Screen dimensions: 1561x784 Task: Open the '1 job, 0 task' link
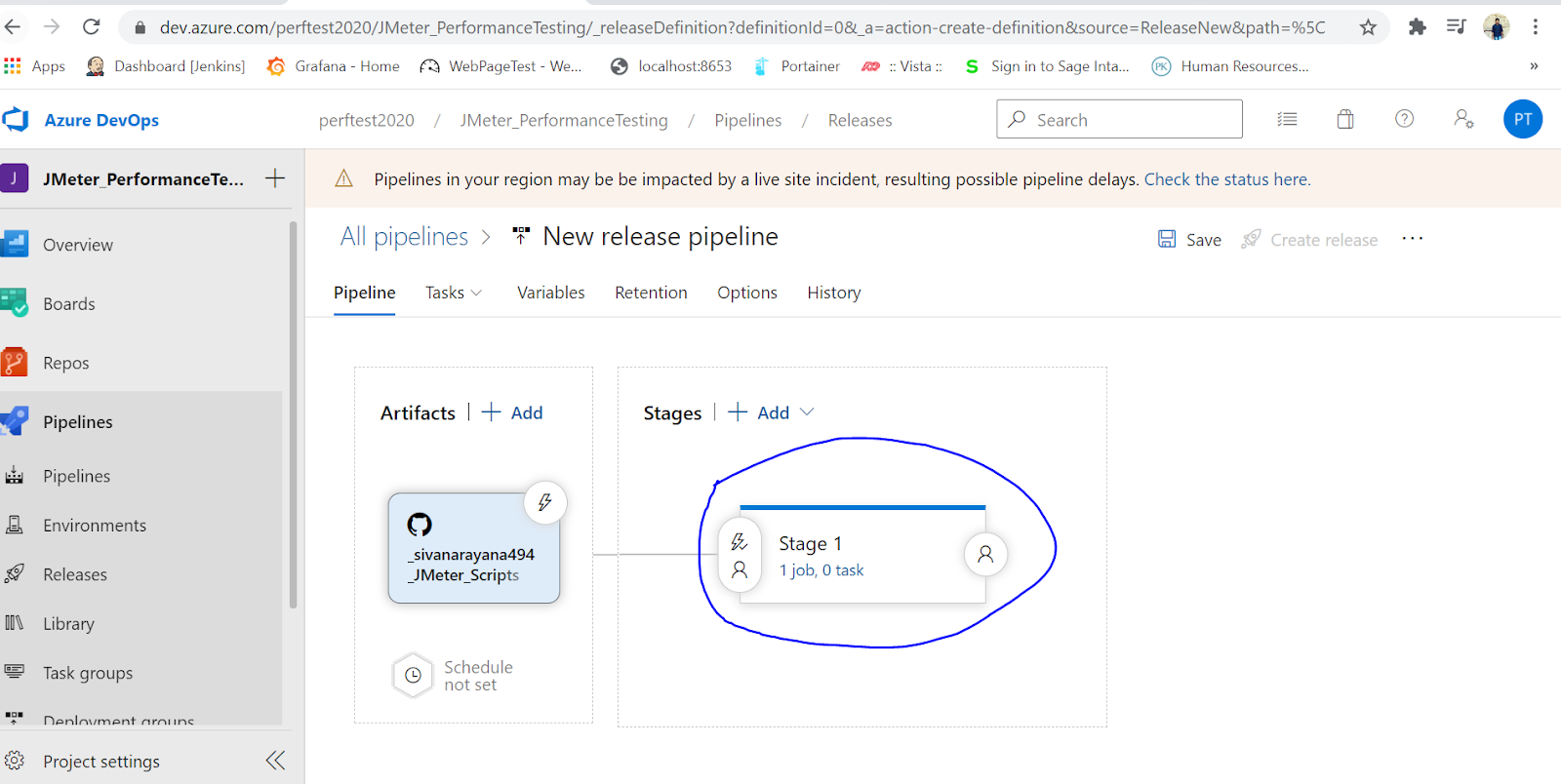(x=821, y=570)
